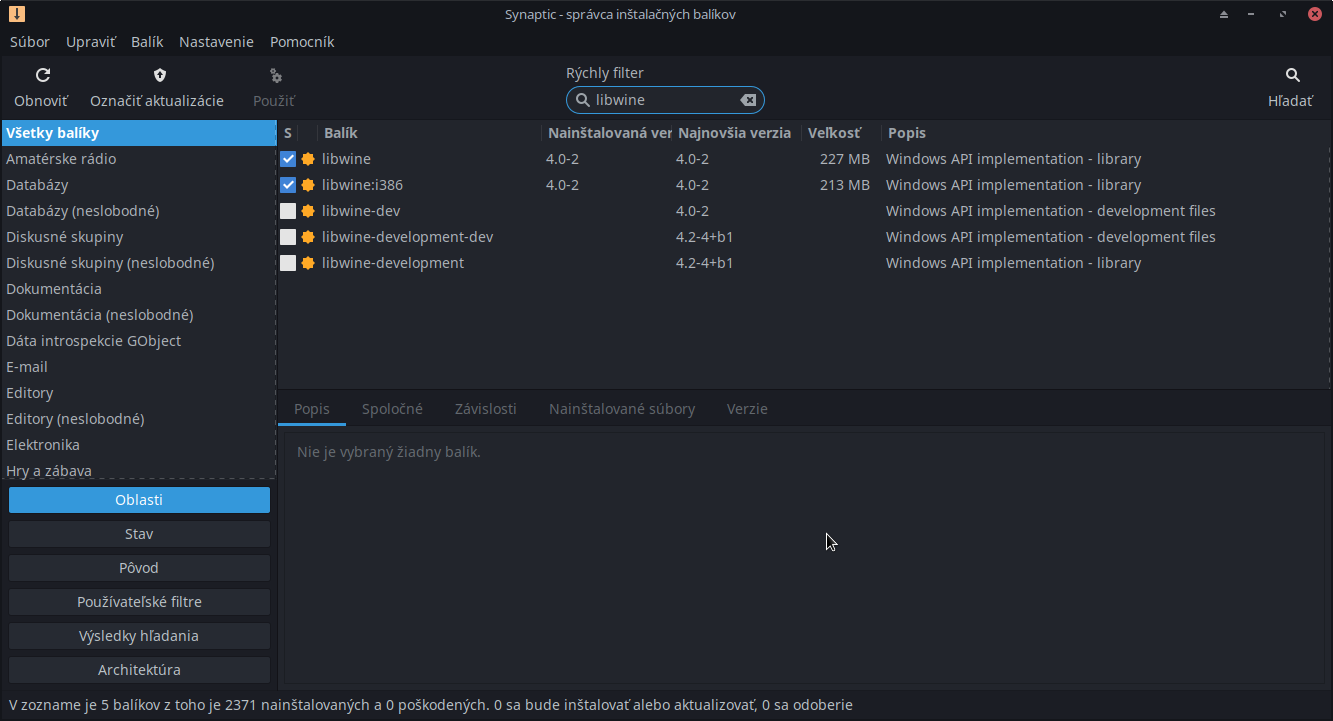
Task: Select the E-mail category
Action: (138, 367)
